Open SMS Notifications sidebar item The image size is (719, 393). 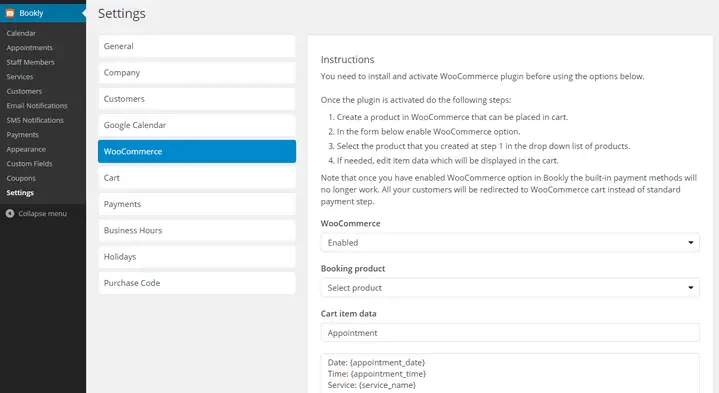pos(35,120)
